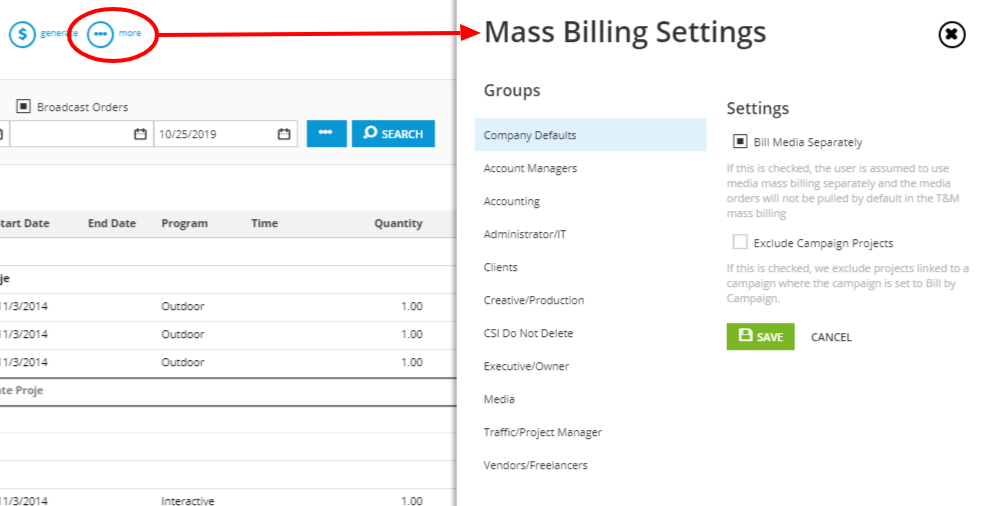Toggle Broadcast Orders checkbox
The image size is (995, 506).
coord(23,106)
